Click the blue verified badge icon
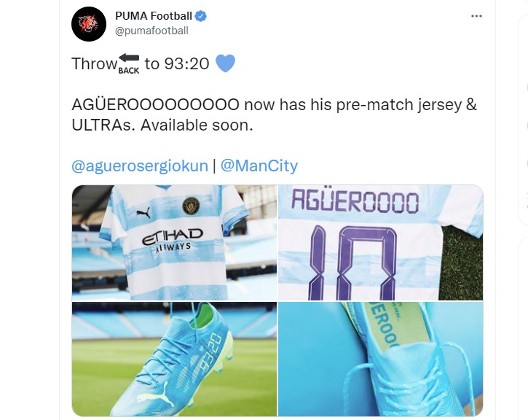 point(201,16)
